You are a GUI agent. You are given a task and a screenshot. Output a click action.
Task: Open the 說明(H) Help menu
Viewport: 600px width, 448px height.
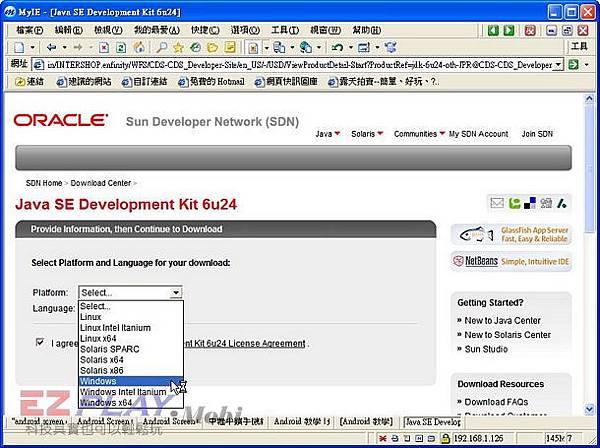[367, 30]
